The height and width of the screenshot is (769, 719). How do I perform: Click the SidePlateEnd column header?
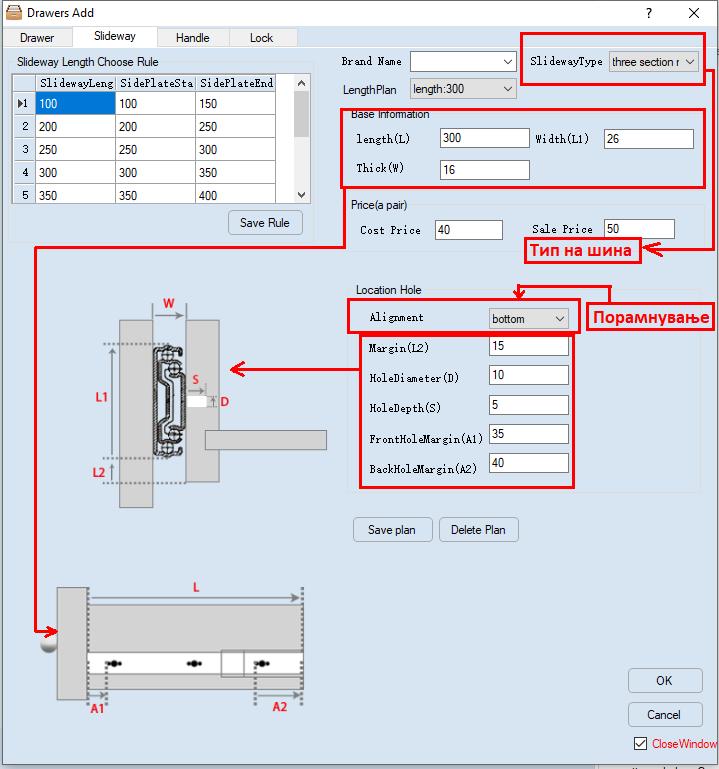click(x=235, y=83)
